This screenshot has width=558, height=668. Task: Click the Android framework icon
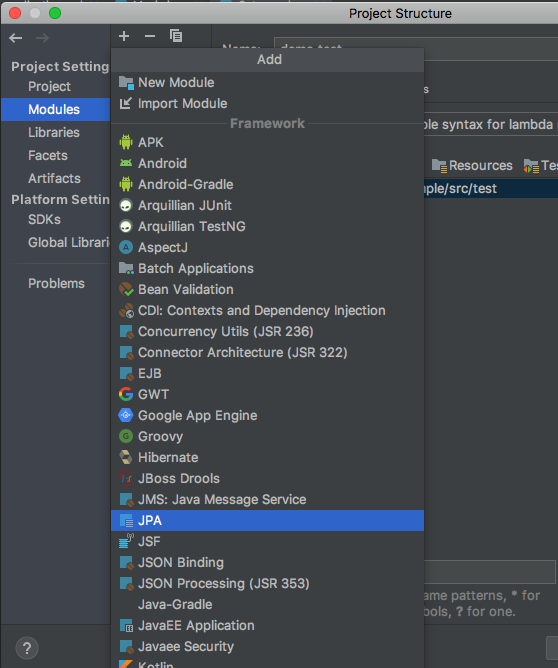click(x=126, y=163)
